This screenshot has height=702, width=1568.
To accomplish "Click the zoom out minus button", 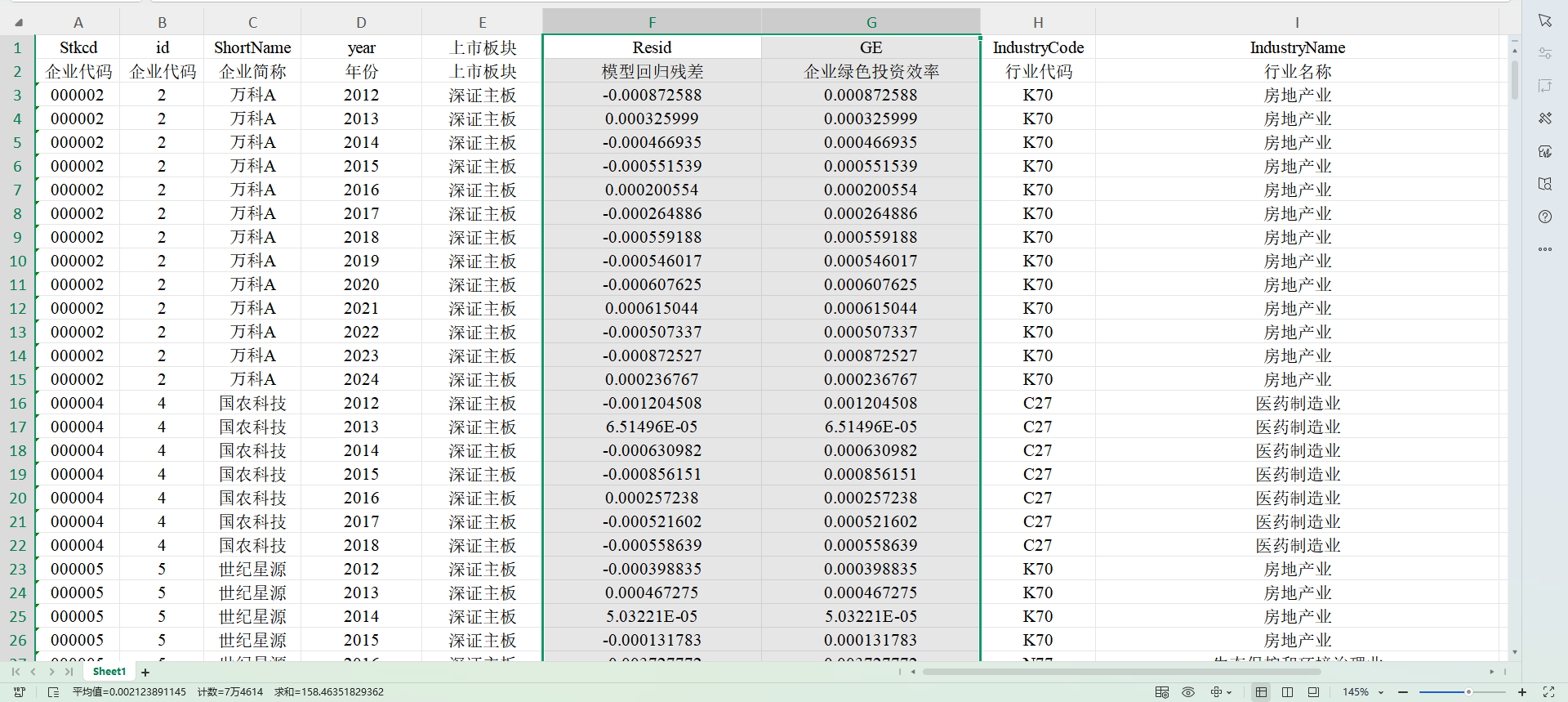I will (1403, 692).
